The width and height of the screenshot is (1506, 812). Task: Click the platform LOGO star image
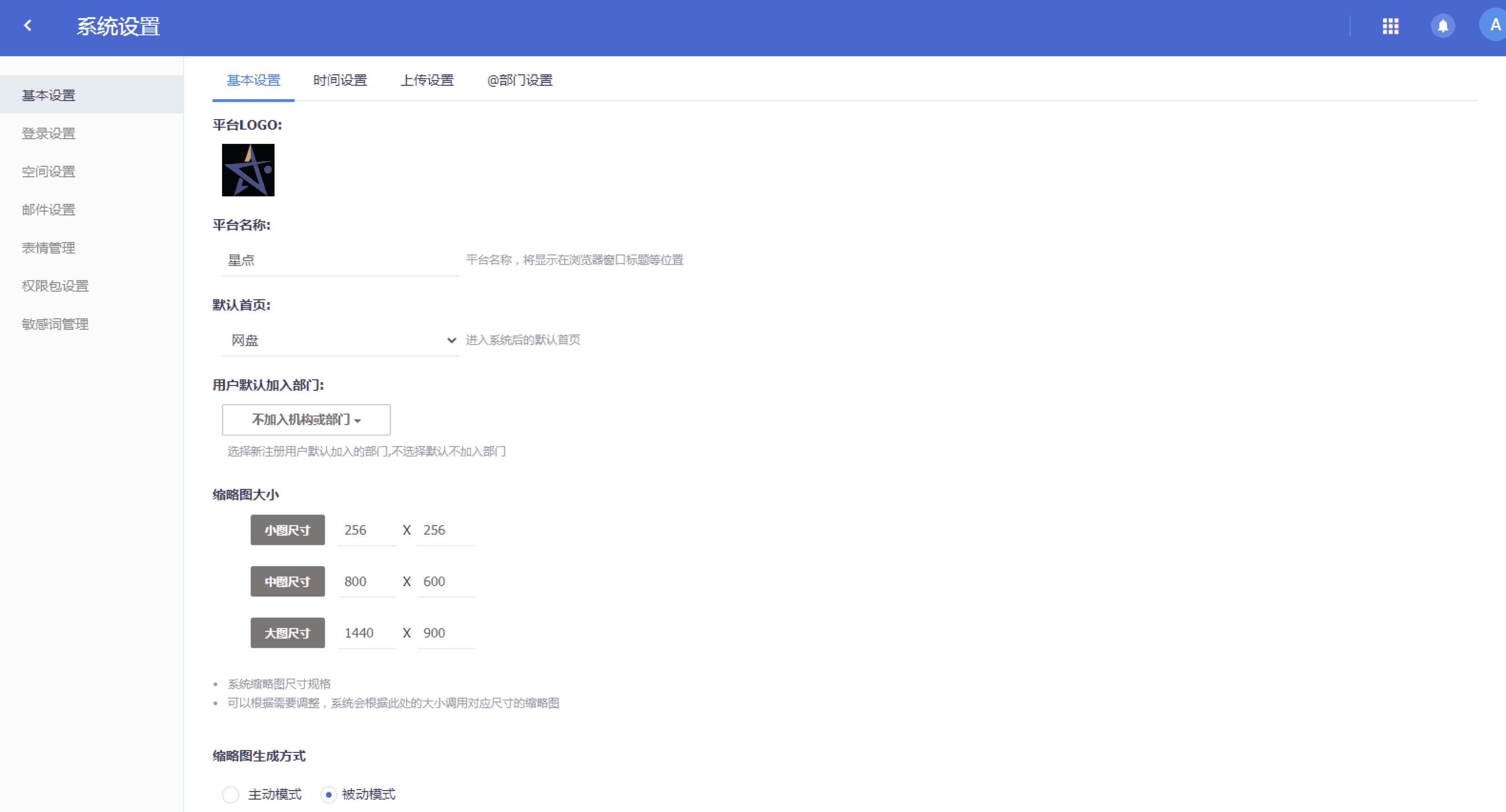[x=248, y=170]
